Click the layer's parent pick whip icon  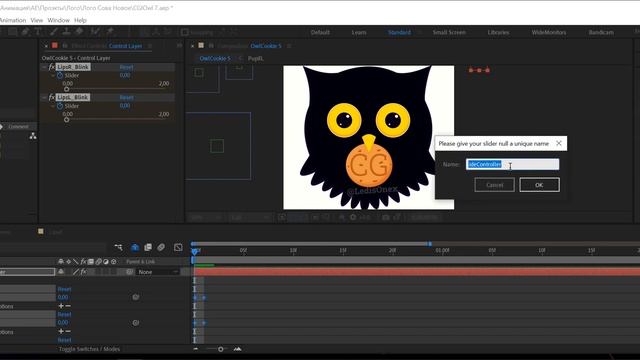coord(129,272)
